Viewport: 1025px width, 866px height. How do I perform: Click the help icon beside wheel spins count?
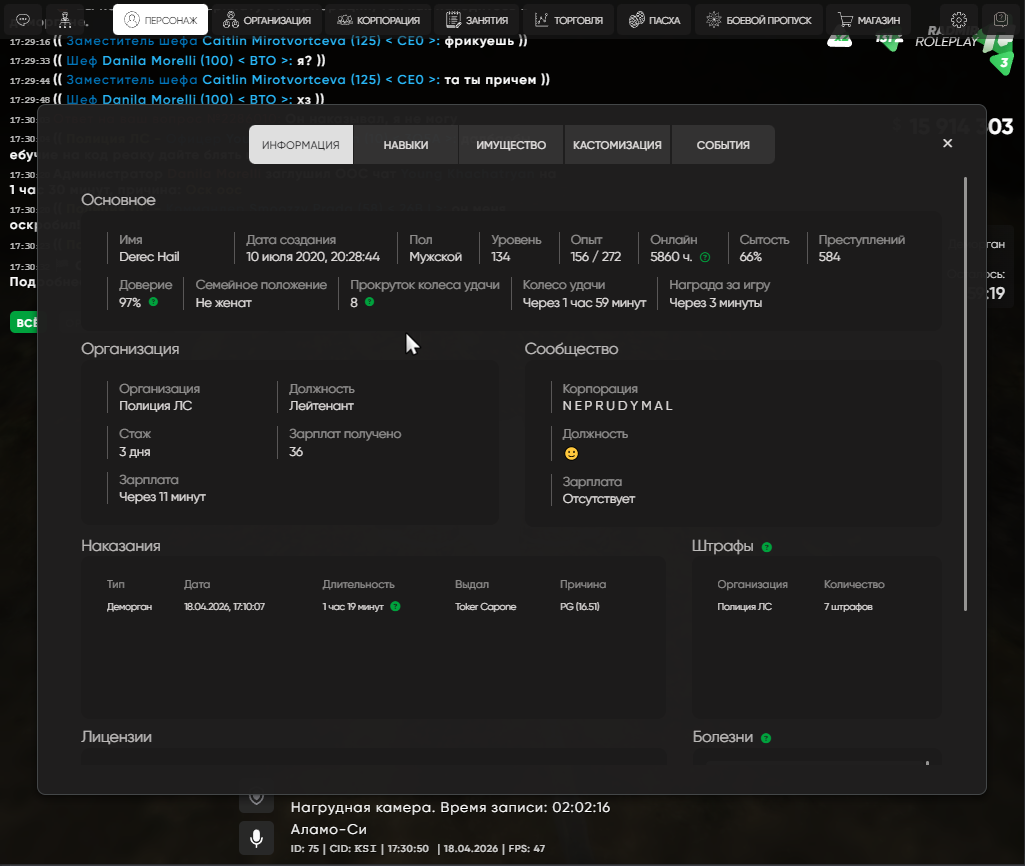click(369, 302)
